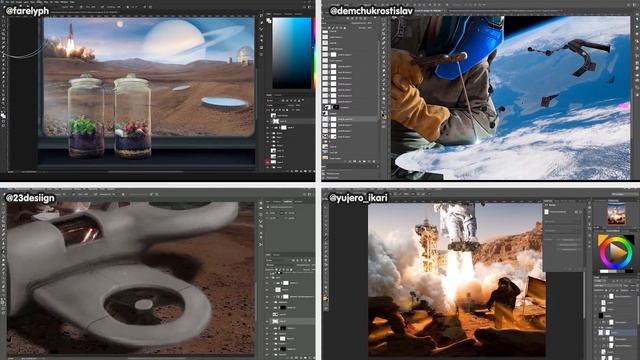Image resolution: width=640 pixels, height=360 pixels.
Task: Click the black mask thumbnail in demchukrostislav's layers
Action: click(336, 107)
